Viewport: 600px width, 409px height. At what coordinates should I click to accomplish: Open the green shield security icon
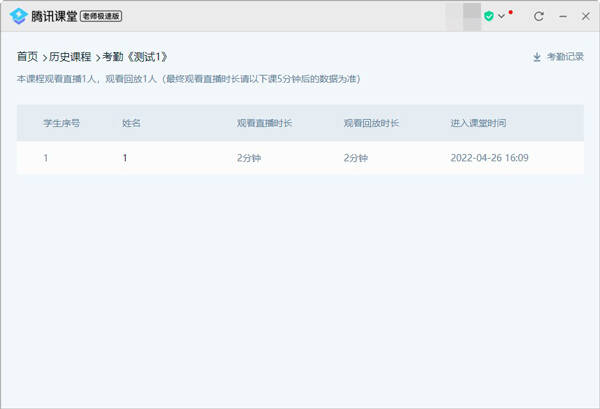(x=489, y=16)
